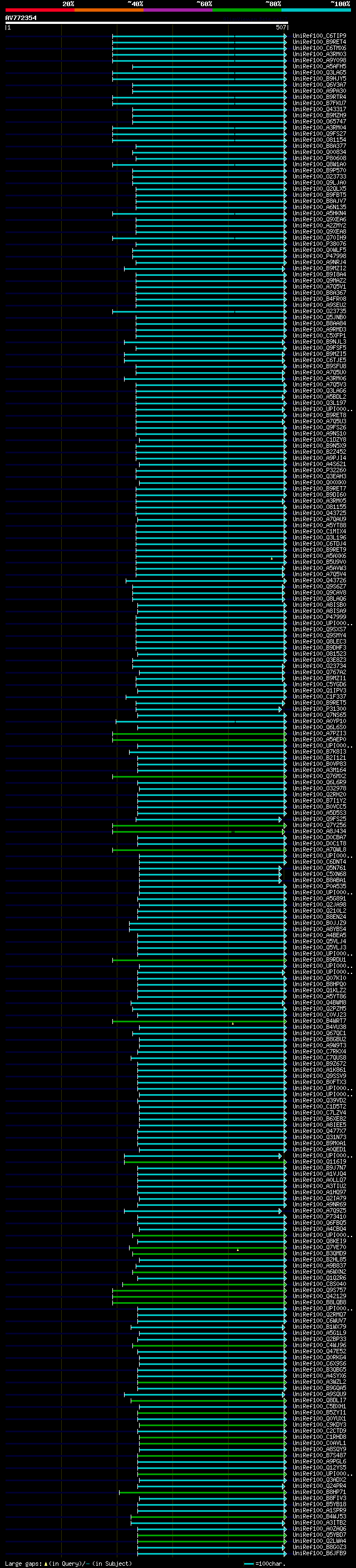
Task: Select the UniRef100_Q9FS27 label
Action: (319, 134)
